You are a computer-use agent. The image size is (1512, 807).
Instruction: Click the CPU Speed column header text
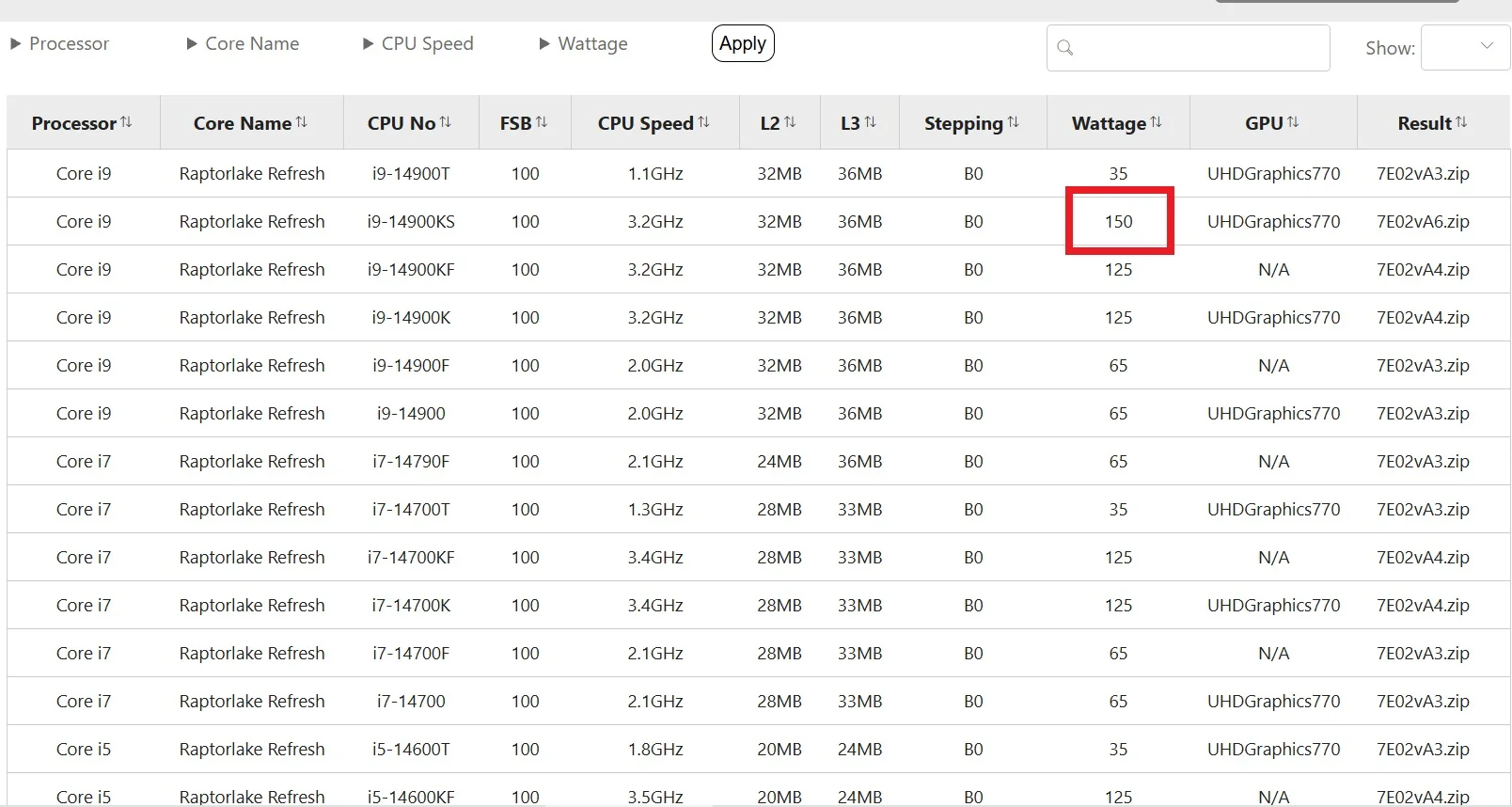pyautogui.click(x=646, y=123)
